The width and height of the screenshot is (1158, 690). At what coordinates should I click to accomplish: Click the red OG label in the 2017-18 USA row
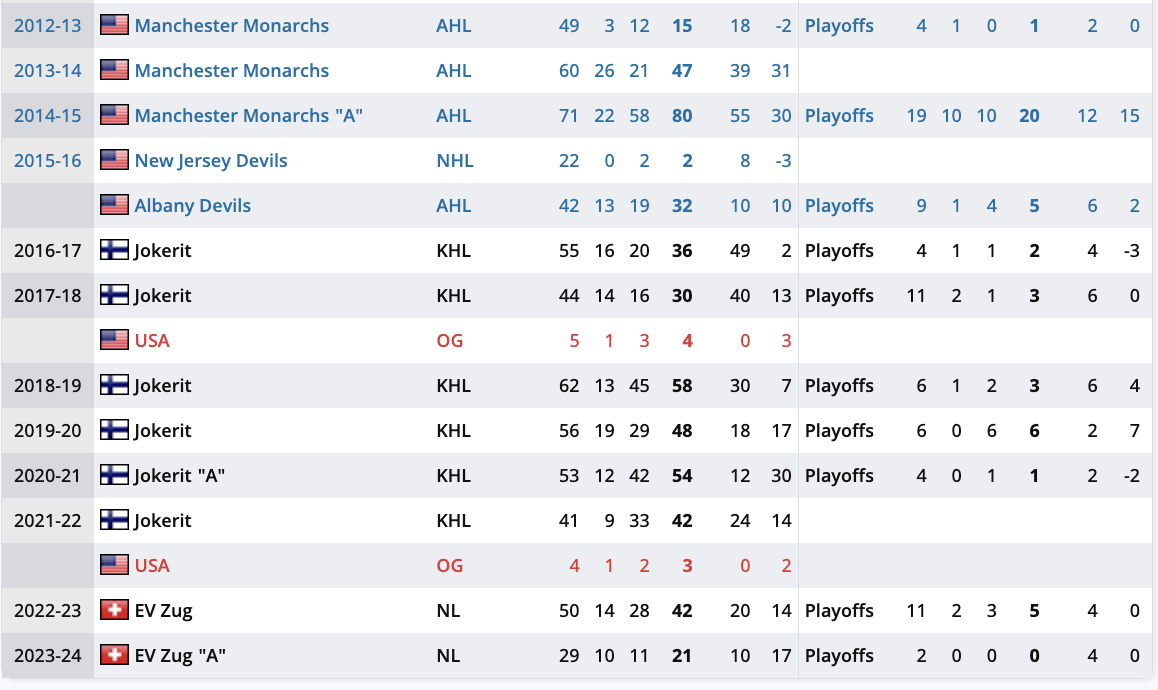tap(450, 341)
